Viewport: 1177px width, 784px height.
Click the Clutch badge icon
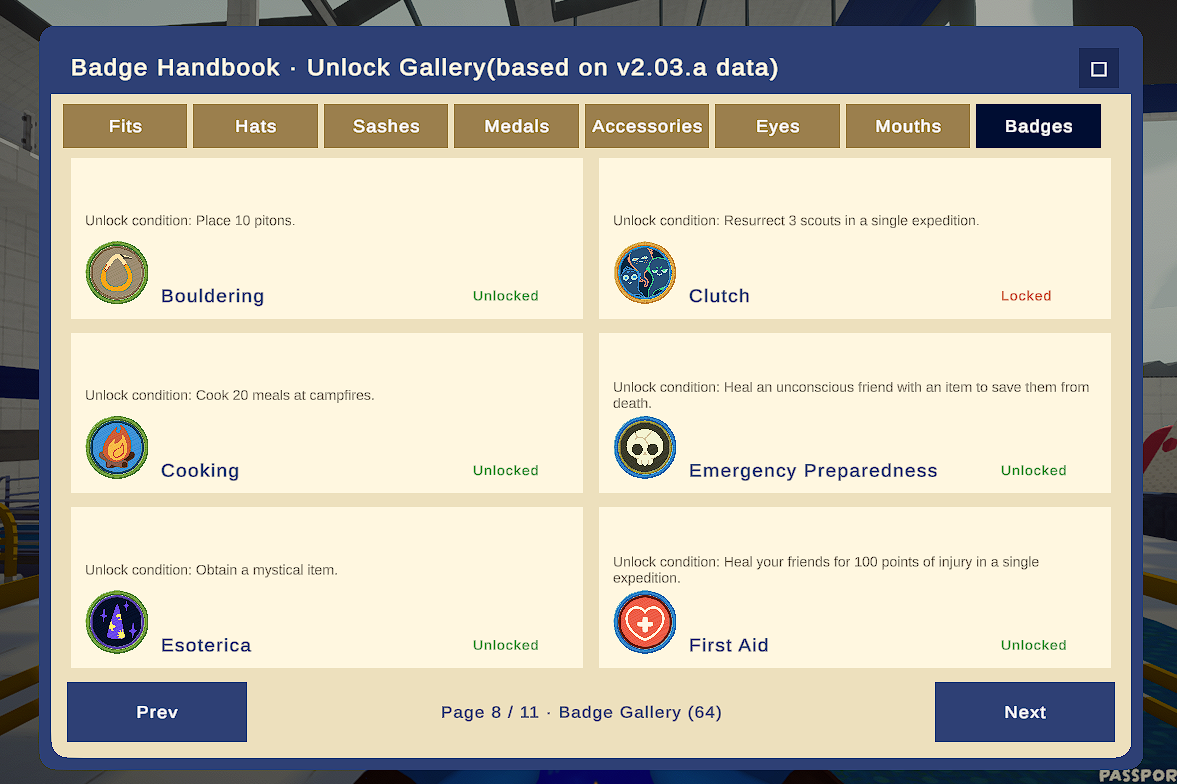(x=645, y=273)
